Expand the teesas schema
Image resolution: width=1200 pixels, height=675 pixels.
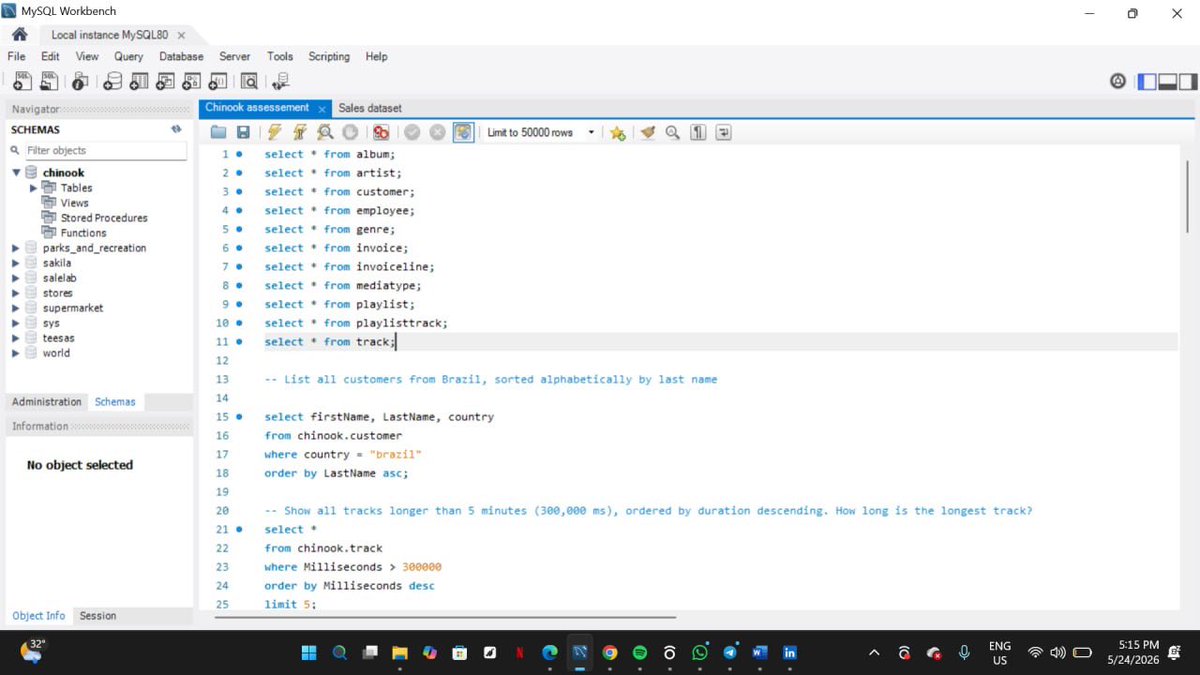(16, 338)
